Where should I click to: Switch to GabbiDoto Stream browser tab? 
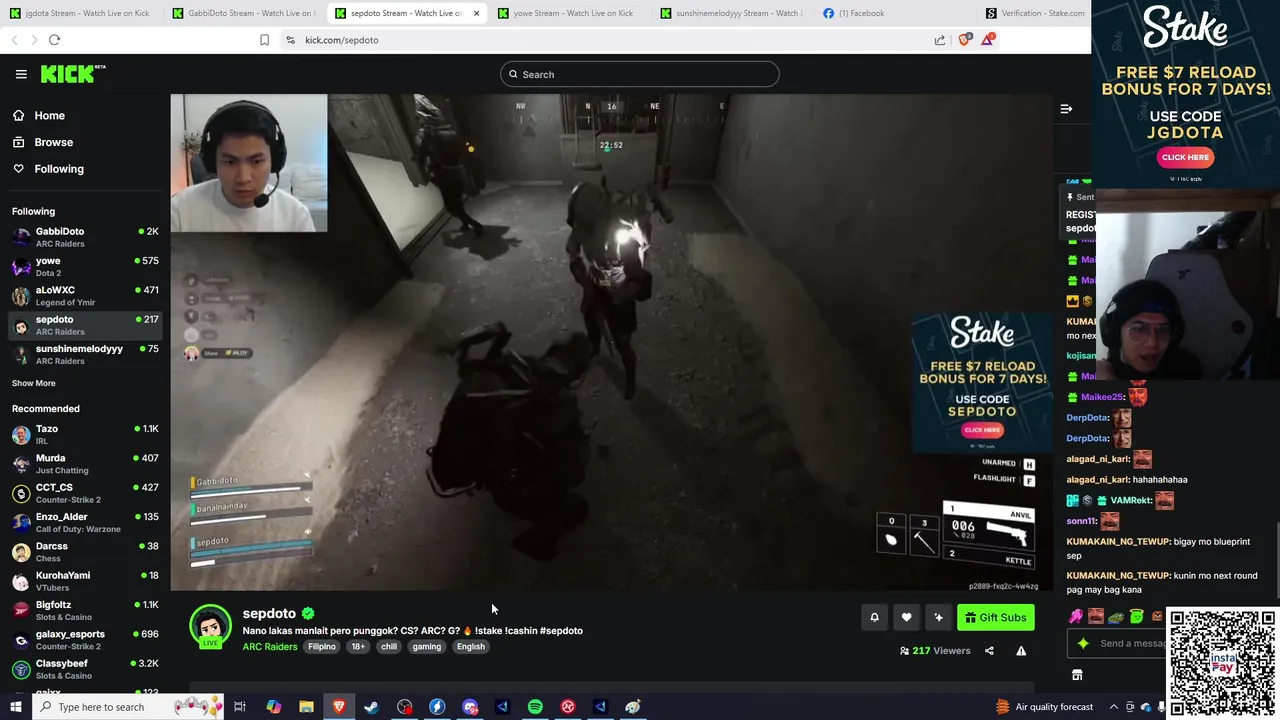(x=243, y=13)
